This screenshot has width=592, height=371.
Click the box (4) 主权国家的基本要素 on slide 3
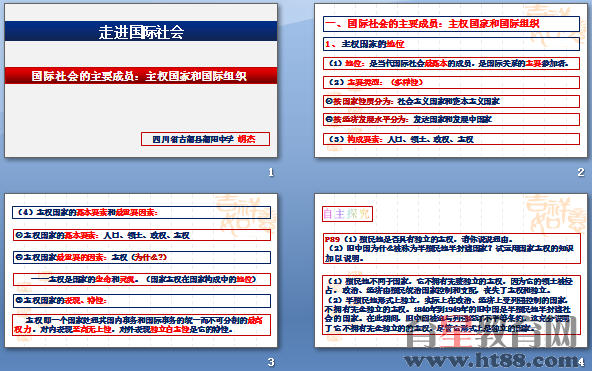(142, 212)
